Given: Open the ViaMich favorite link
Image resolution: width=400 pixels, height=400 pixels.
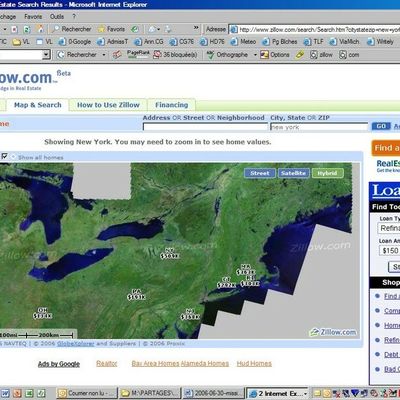Looking at the screenshot, I should (344, 42).
